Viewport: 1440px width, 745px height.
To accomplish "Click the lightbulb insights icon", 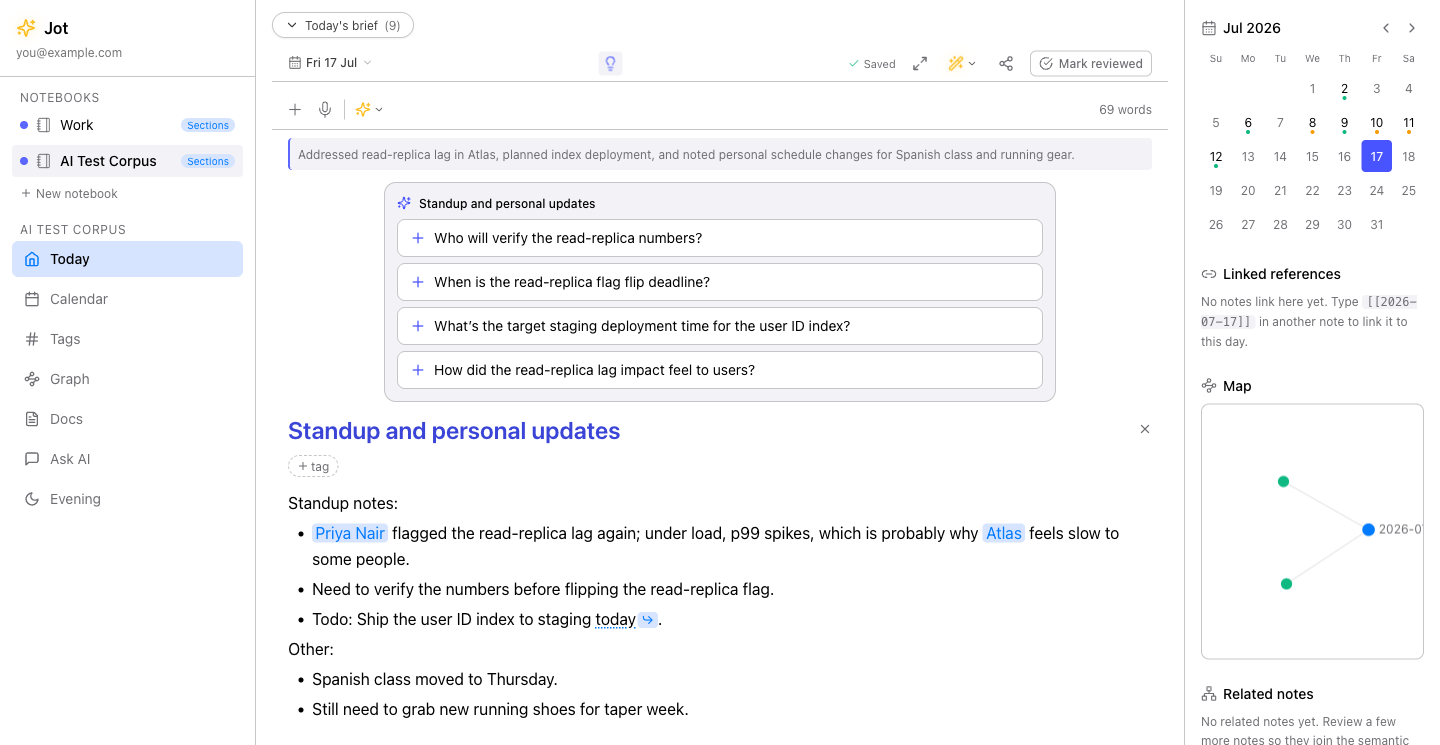I will pyautogui.click(x=610, y=63).
